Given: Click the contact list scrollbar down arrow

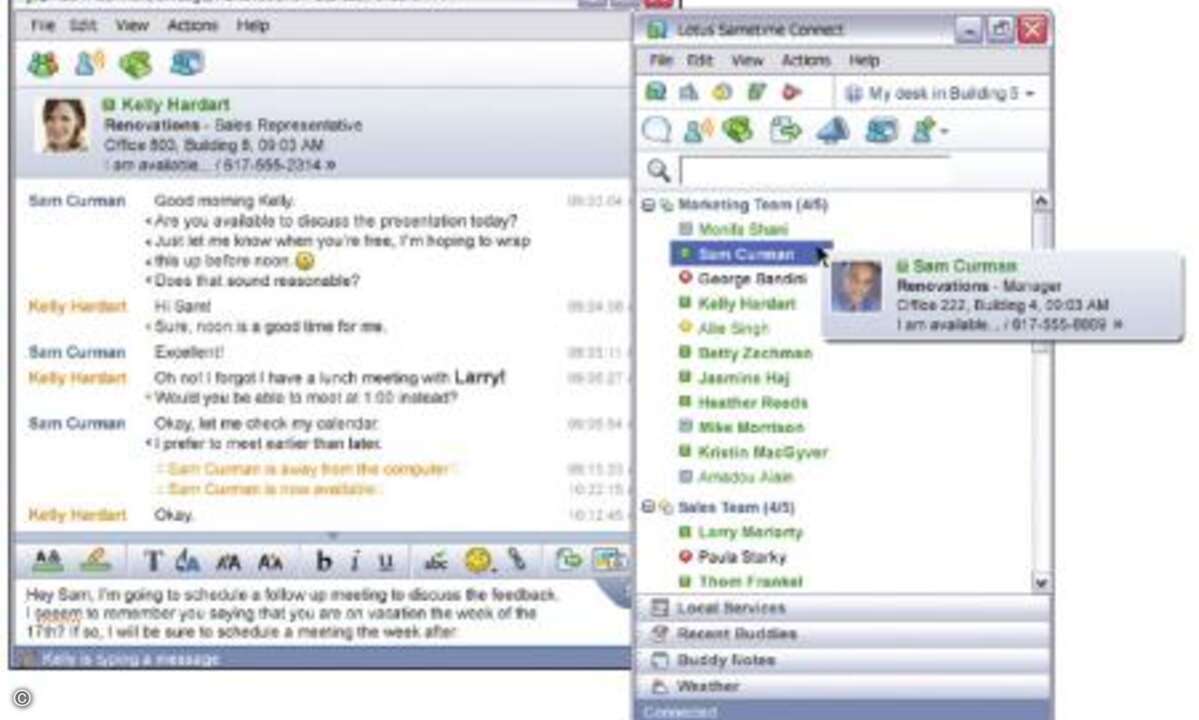Looking at the screenshot, I should pyautogui.click(x=1041, y=582).
